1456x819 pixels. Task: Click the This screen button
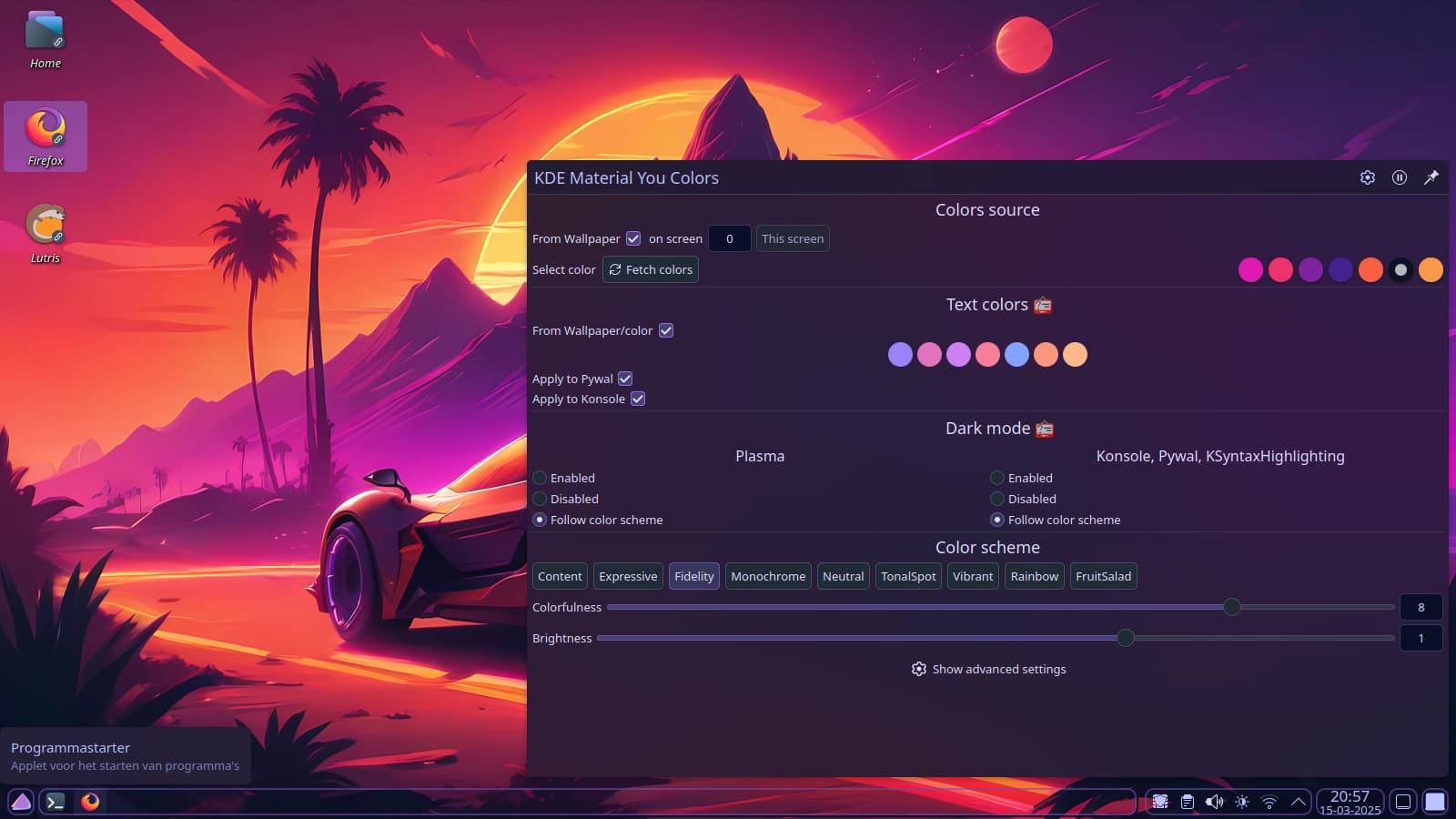tap(793, 238)
